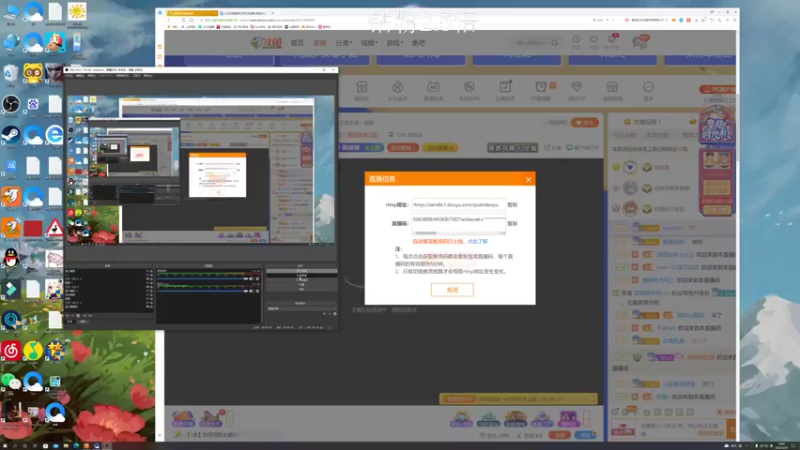Image resolution: width=800 pixels, height=450 pixels.
Task: Click the ellipsis More icon in streamer toolbar
Action: [x=648, y=90]
